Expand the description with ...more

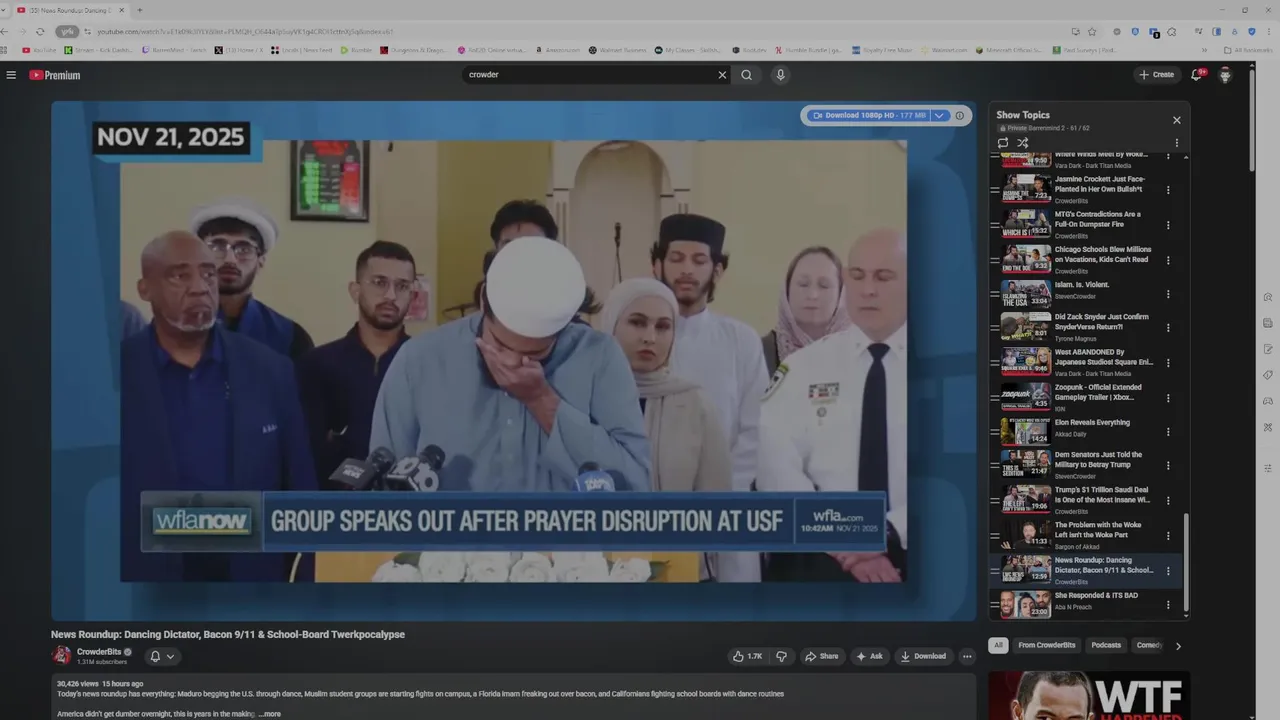(x=270, y=714)
